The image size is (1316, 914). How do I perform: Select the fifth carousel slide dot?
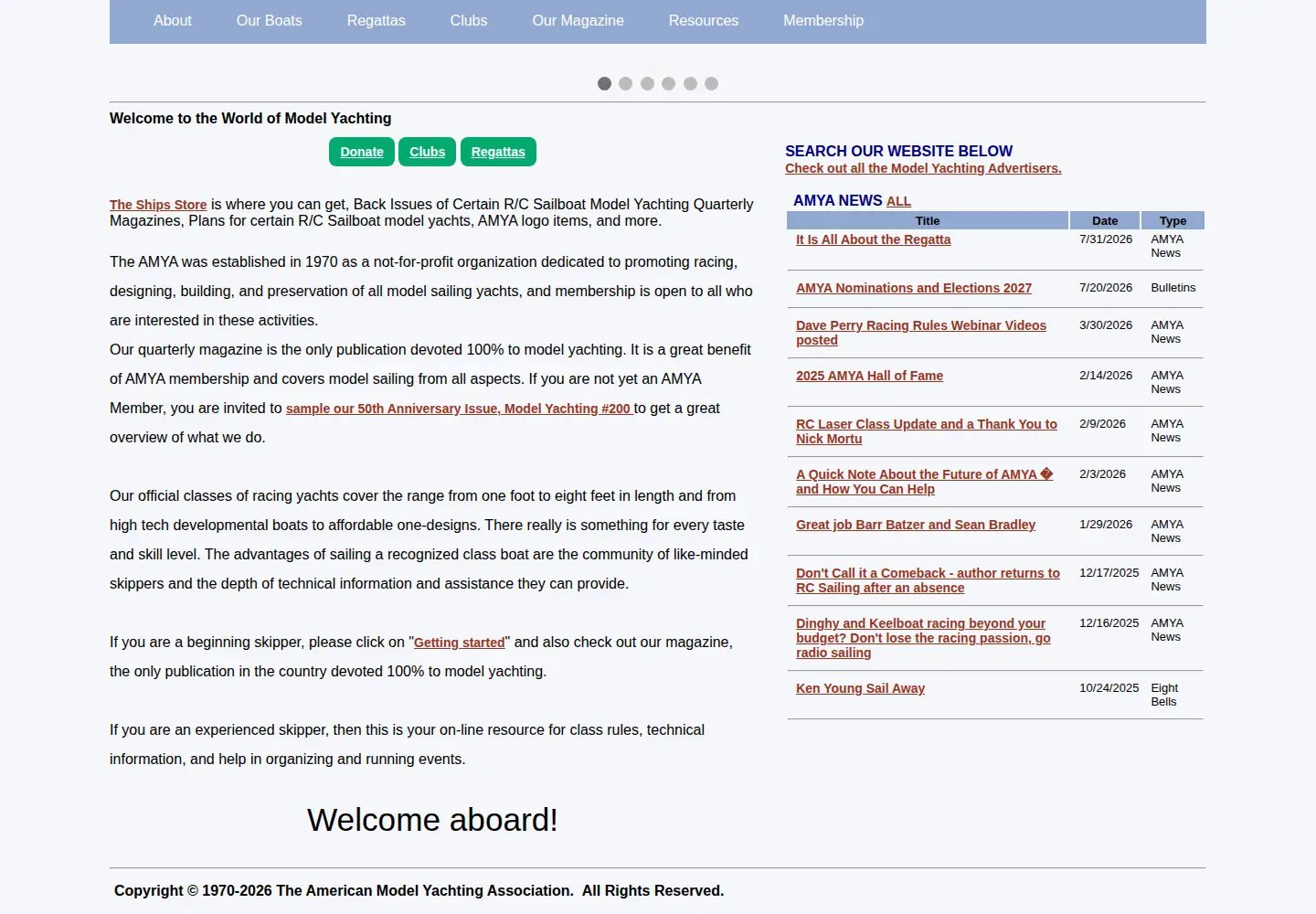tap(690, 83)
